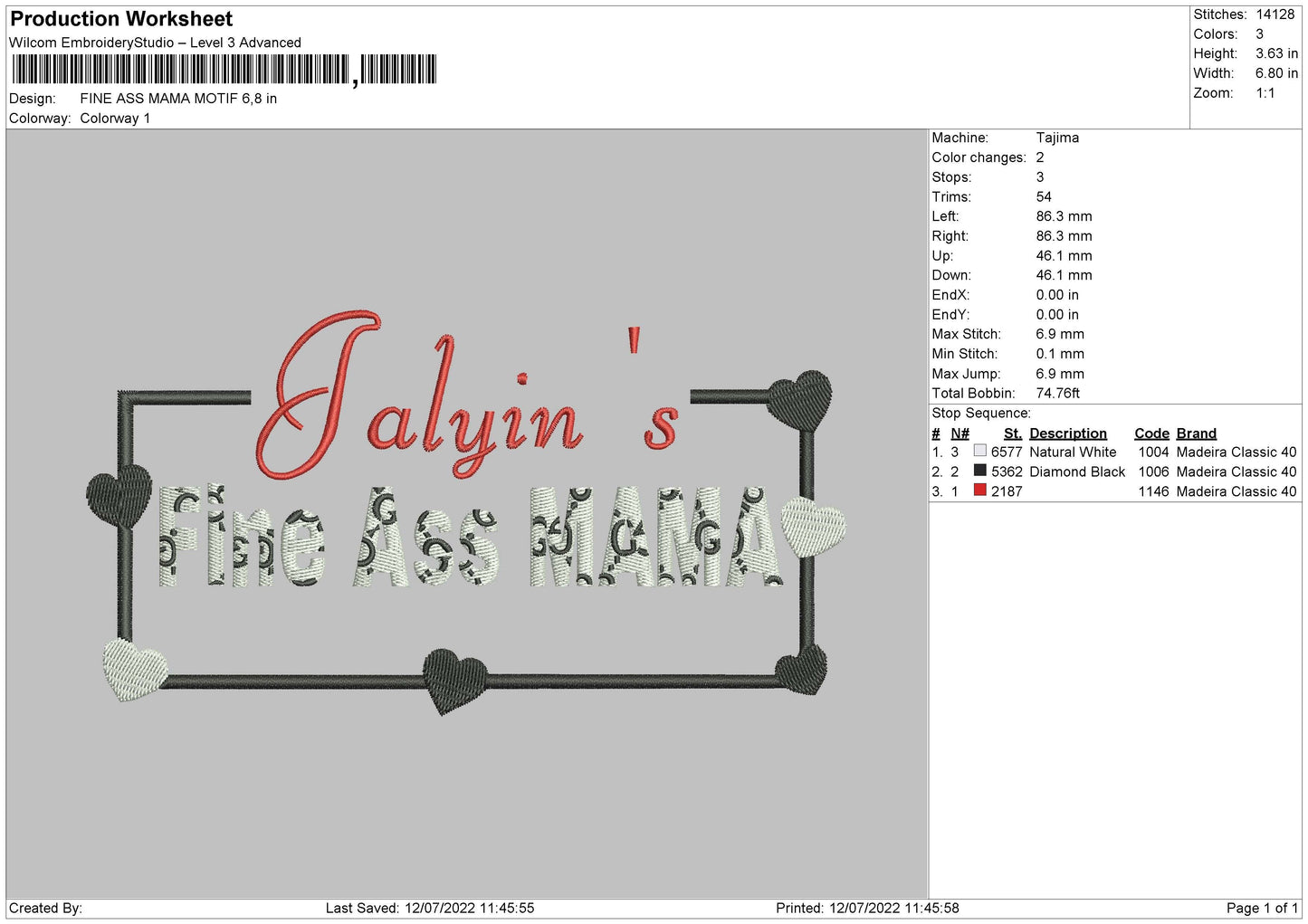Click the Right value 86.3 mm
The width and height of the screenshot is (1308, 924).
(x=1064, y=236)
